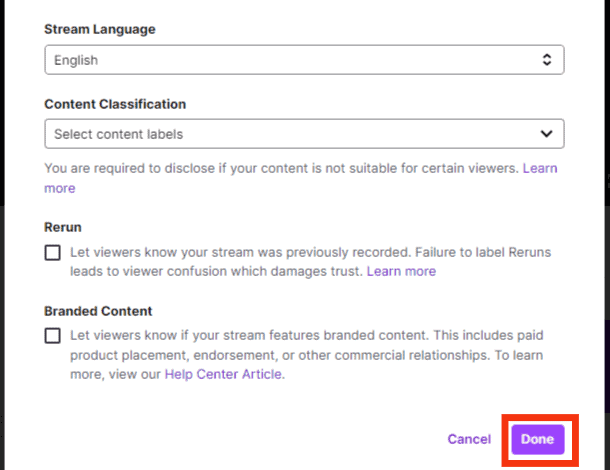The height and width of the screenshot is (470, 610).
Task: Select the English value in language field
Action: (76, 60)
